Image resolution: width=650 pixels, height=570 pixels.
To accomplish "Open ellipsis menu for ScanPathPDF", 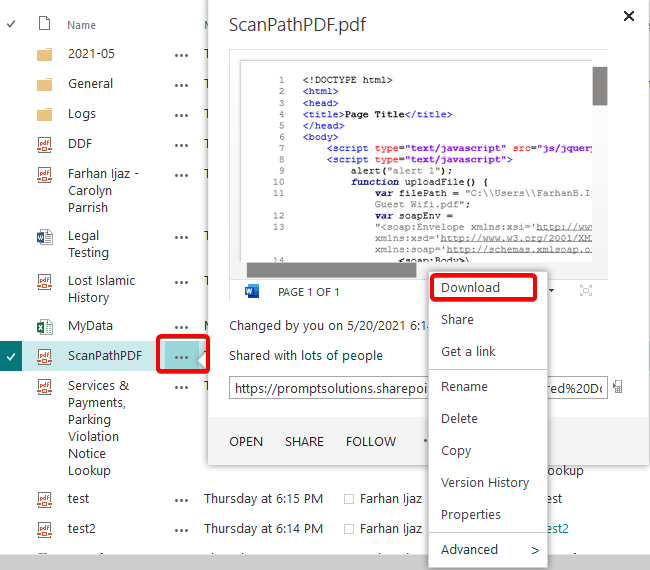I will point(182,357).
